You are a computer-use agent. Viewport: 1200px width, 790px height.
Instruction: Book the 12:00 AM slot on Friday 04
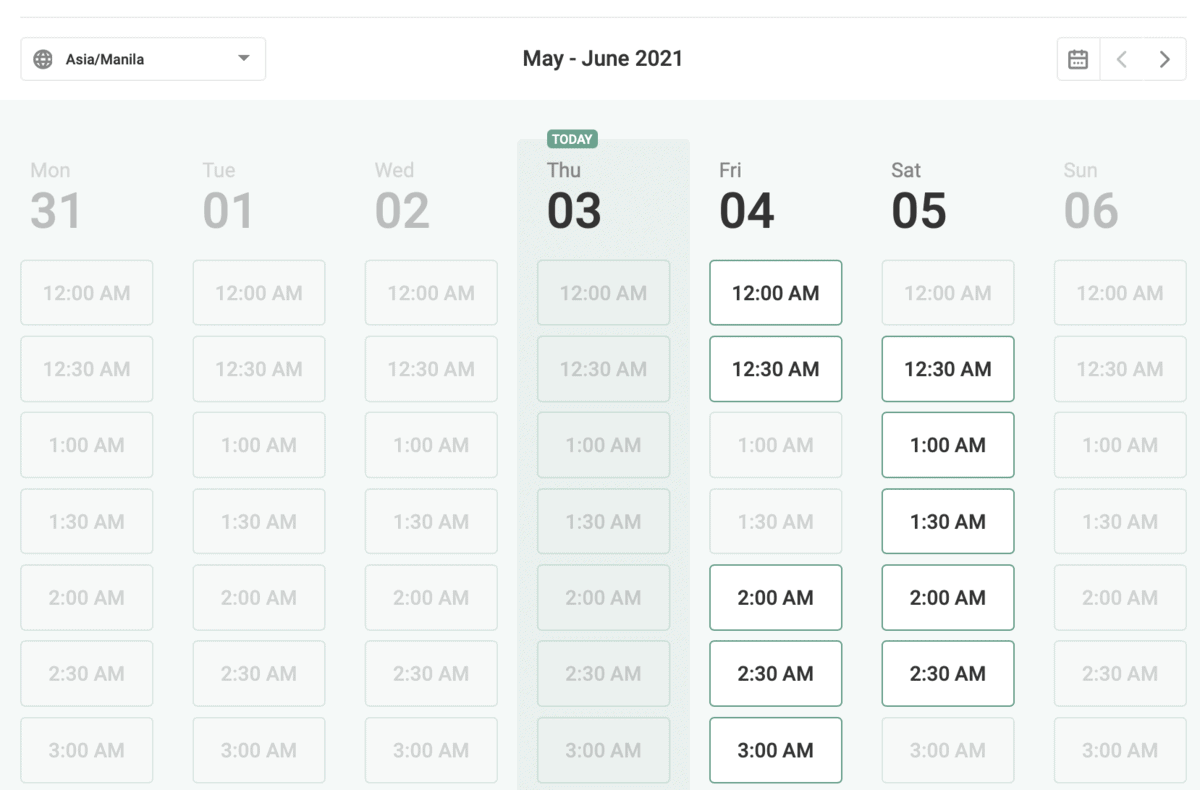pos(776,293)
